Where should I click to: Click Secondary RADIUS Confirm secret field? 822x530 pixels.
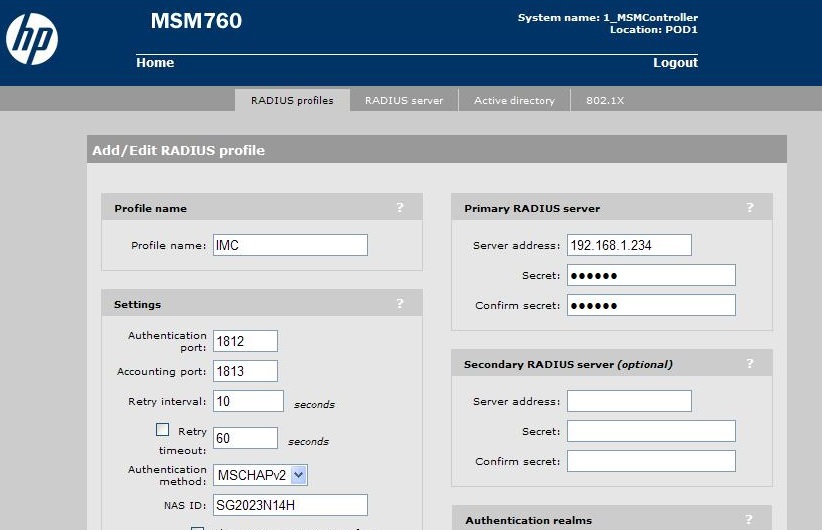point(651,461)
